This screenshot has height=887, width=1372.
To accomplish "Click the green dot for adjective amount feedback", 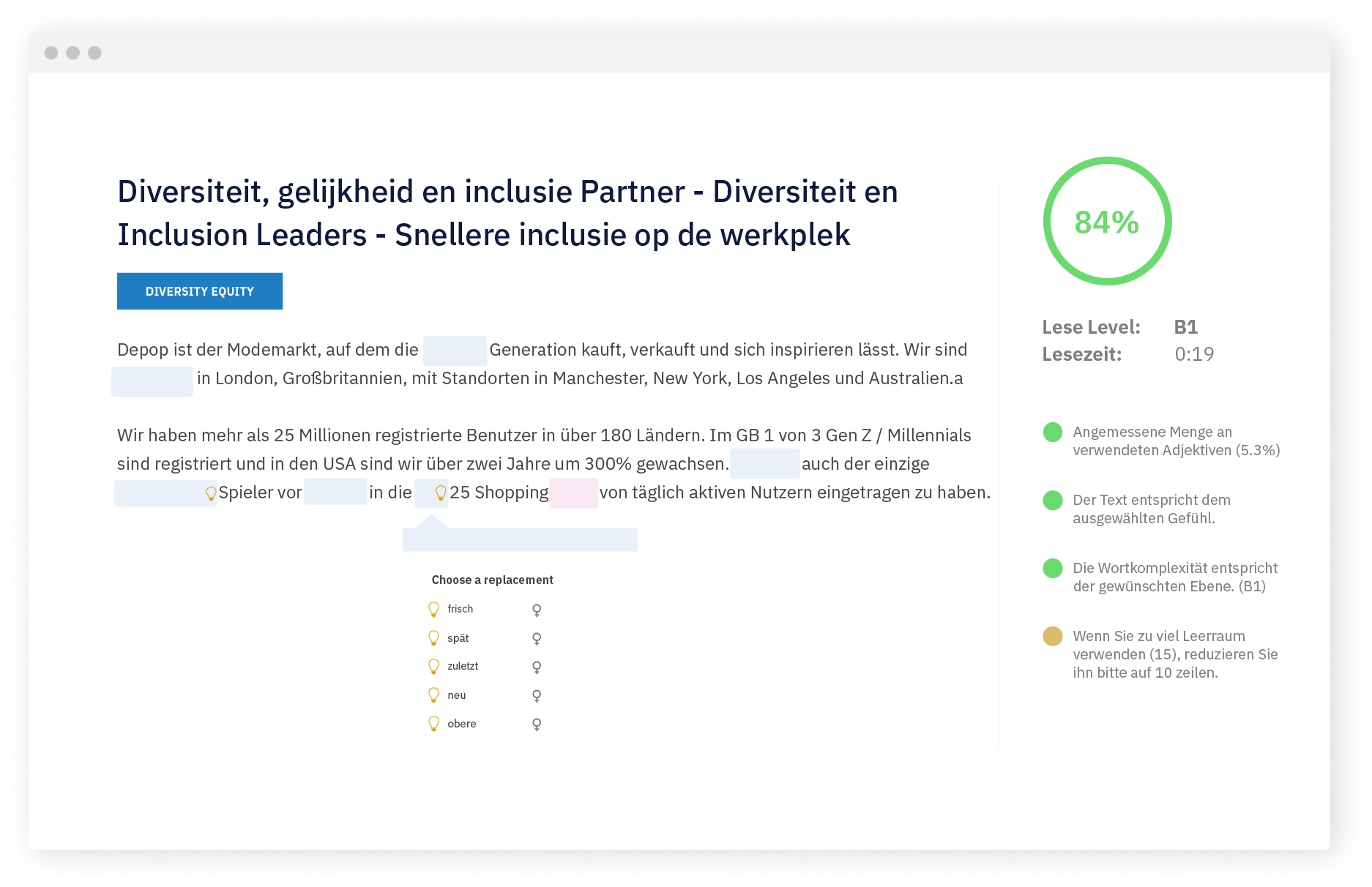I will point(1053,433).
